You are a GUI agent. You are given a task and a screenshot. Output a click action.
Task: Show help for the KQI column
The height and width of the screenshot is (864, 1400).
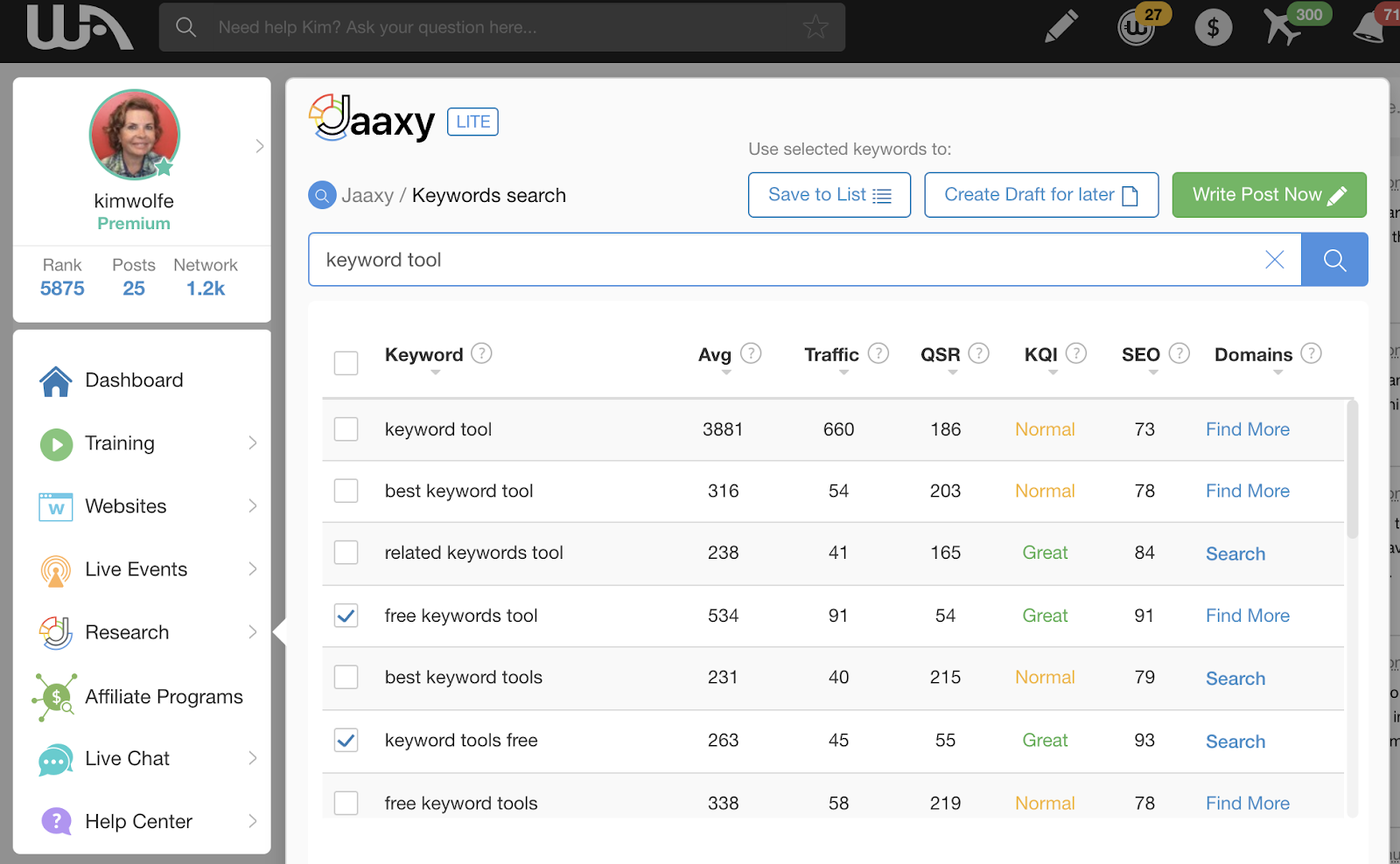tap(1076, 353)
